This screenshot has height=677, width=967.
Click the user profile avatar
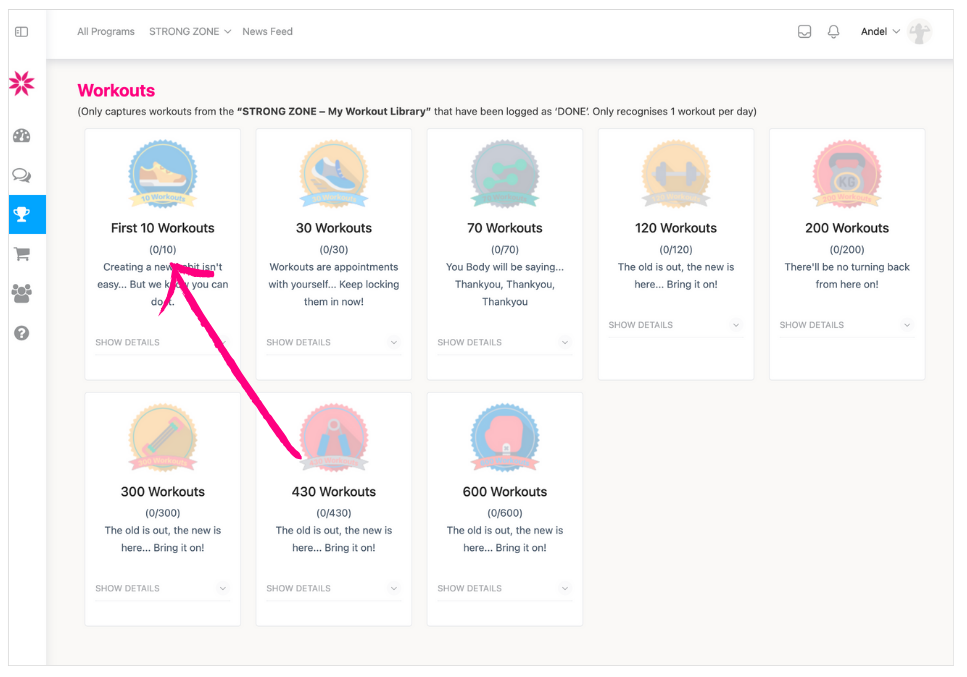click(x=919, y=32)
